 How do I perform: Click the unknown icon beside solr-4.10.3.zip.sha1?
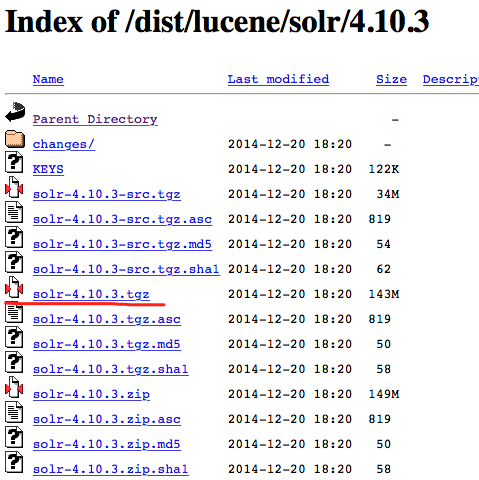(14, 462)
